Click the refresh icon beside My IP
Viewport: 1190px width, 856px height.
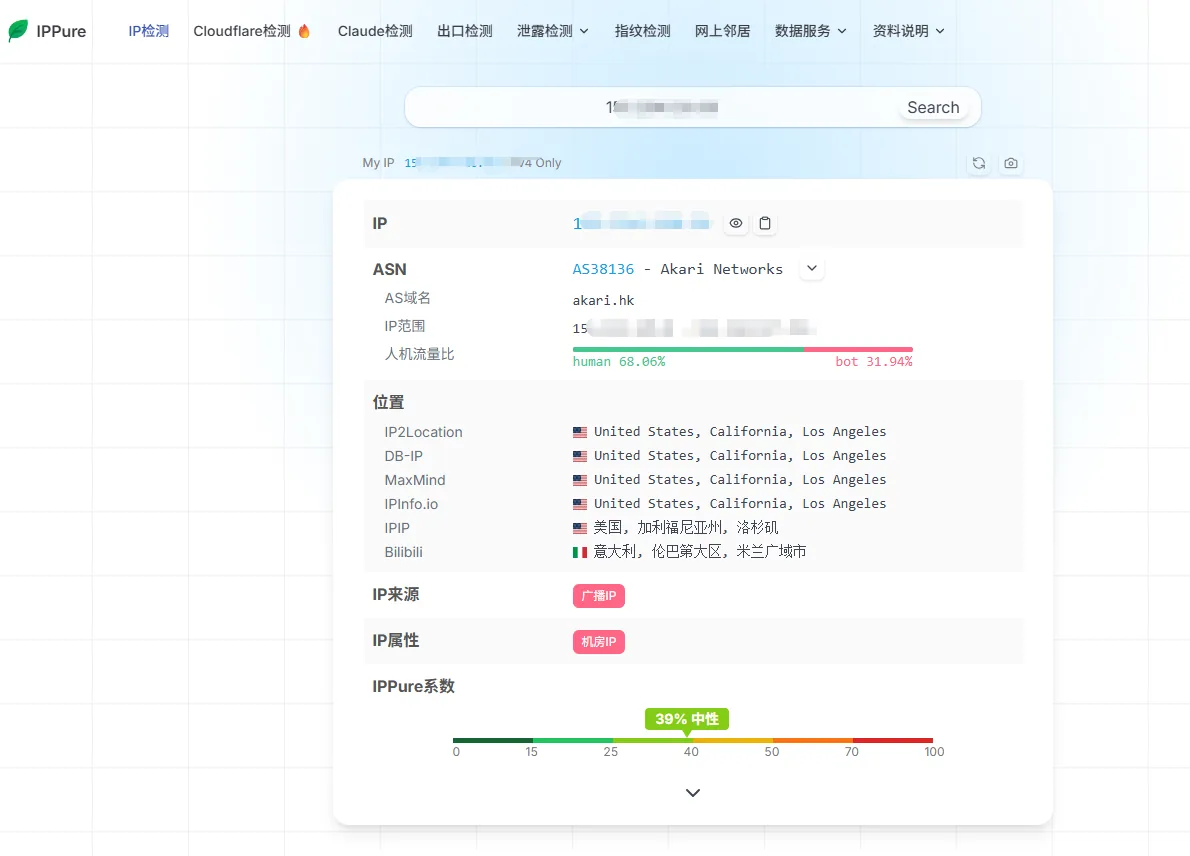tap(979, 163)
